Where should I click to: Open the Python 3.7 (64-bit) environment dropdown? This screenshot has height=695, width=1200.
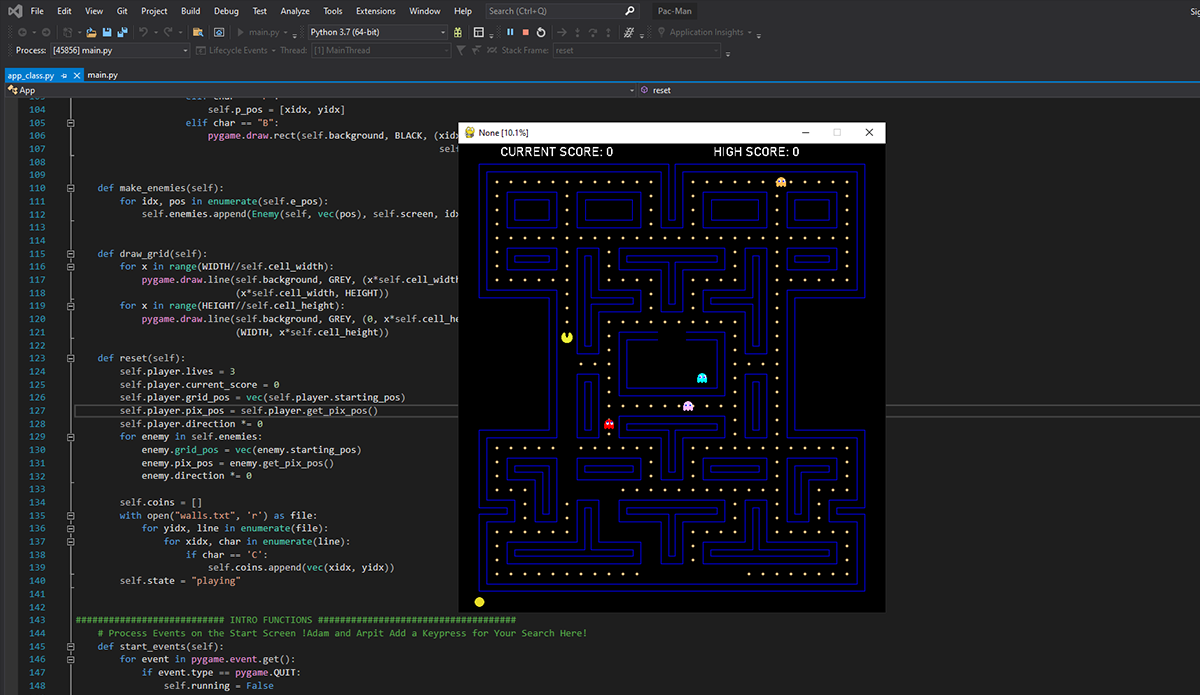(378, 32)
